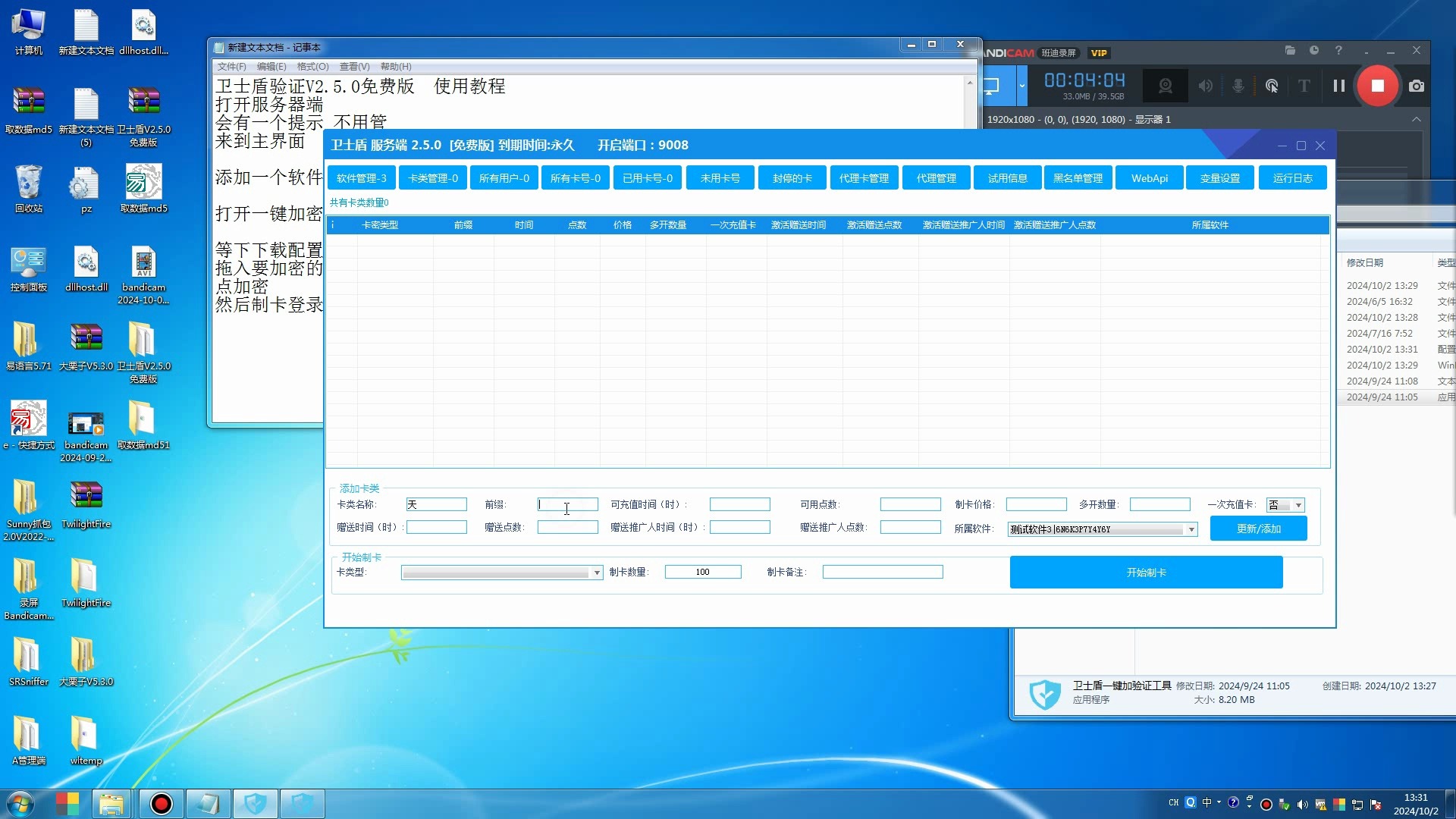This screenshot has width=1456, height=819.
Task: Focus the 制卡备注 input field
Action: point(883,572)
